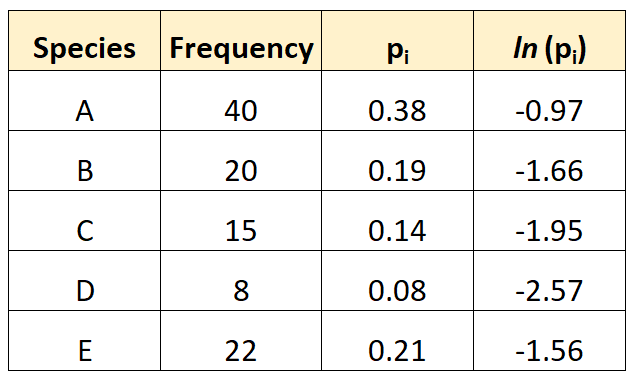Click the Species column header
Viewport: 632px width, 378px height.
tap(84, 41)
